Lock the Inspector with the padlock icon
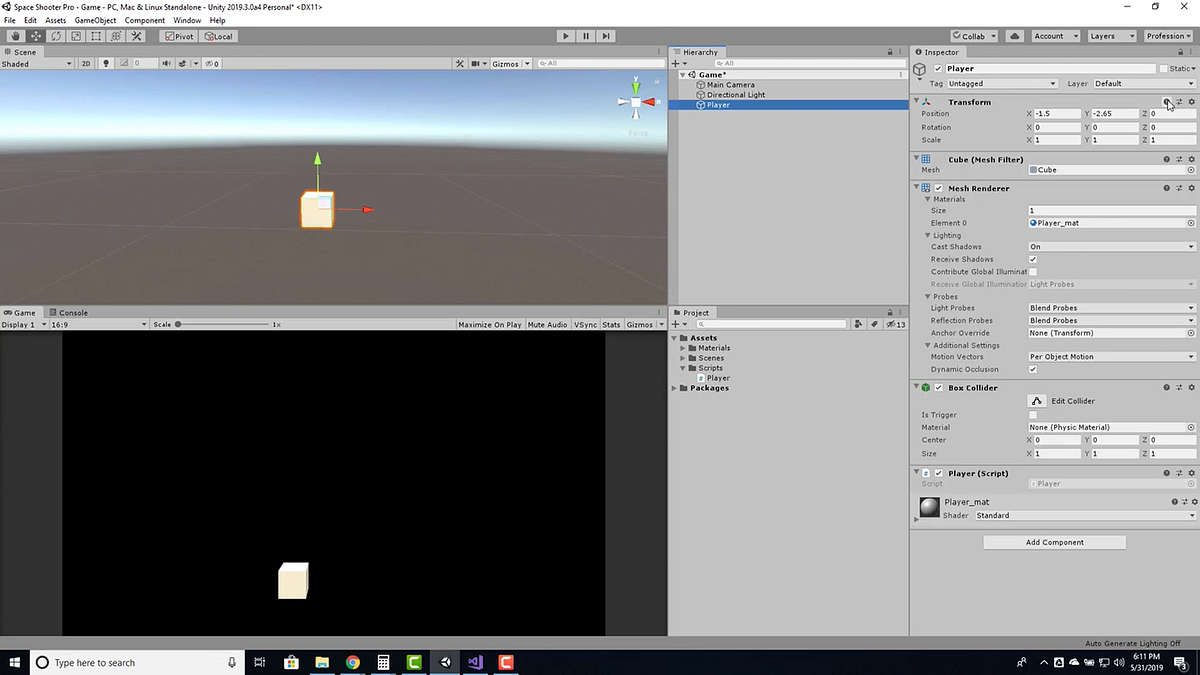This screenshot has height=675, width=1200. coord(1180,52)
